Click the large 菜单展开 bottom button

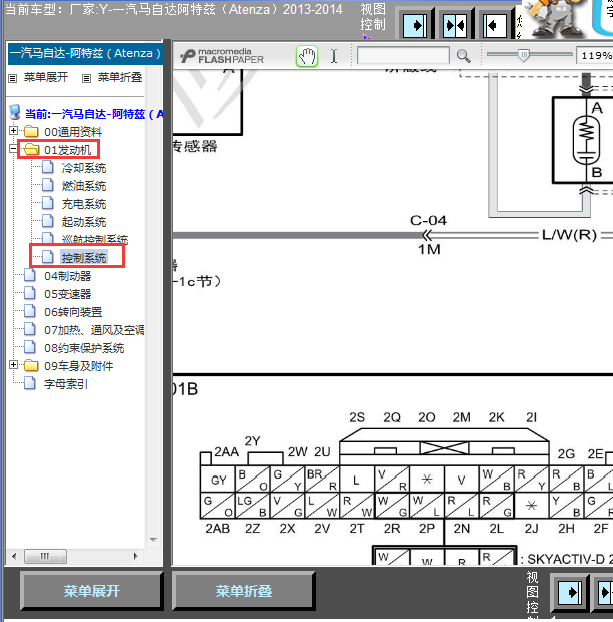(x=92, y=591)
